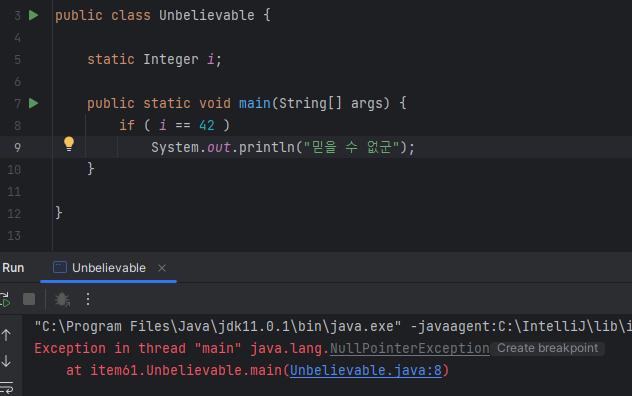Click the java.exe command line in the console
632x396 pixels.
tap(333, 326)
